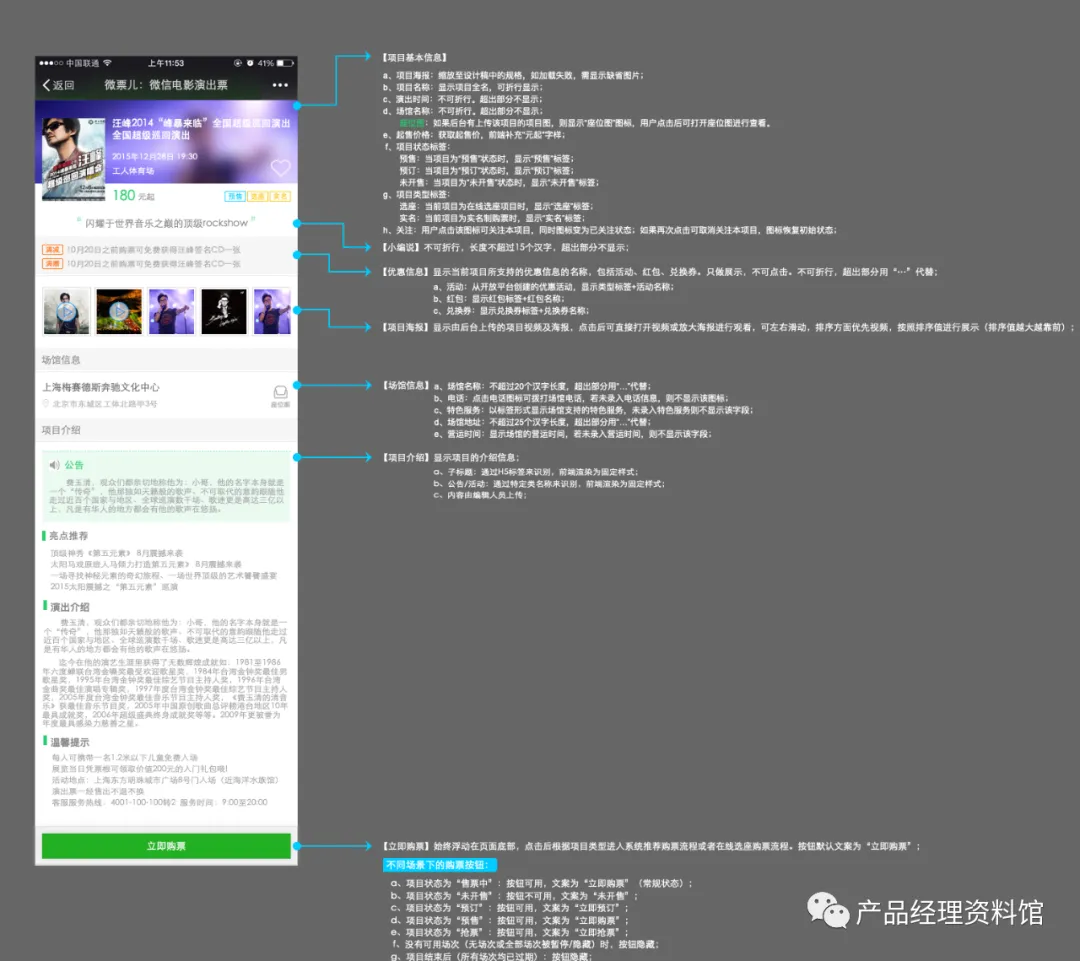Click the slogan 闪耀于世界音乐之巅的顶级rockshow
The height and width of the screenshot is (961, 1080).
(x=166, y=223)
